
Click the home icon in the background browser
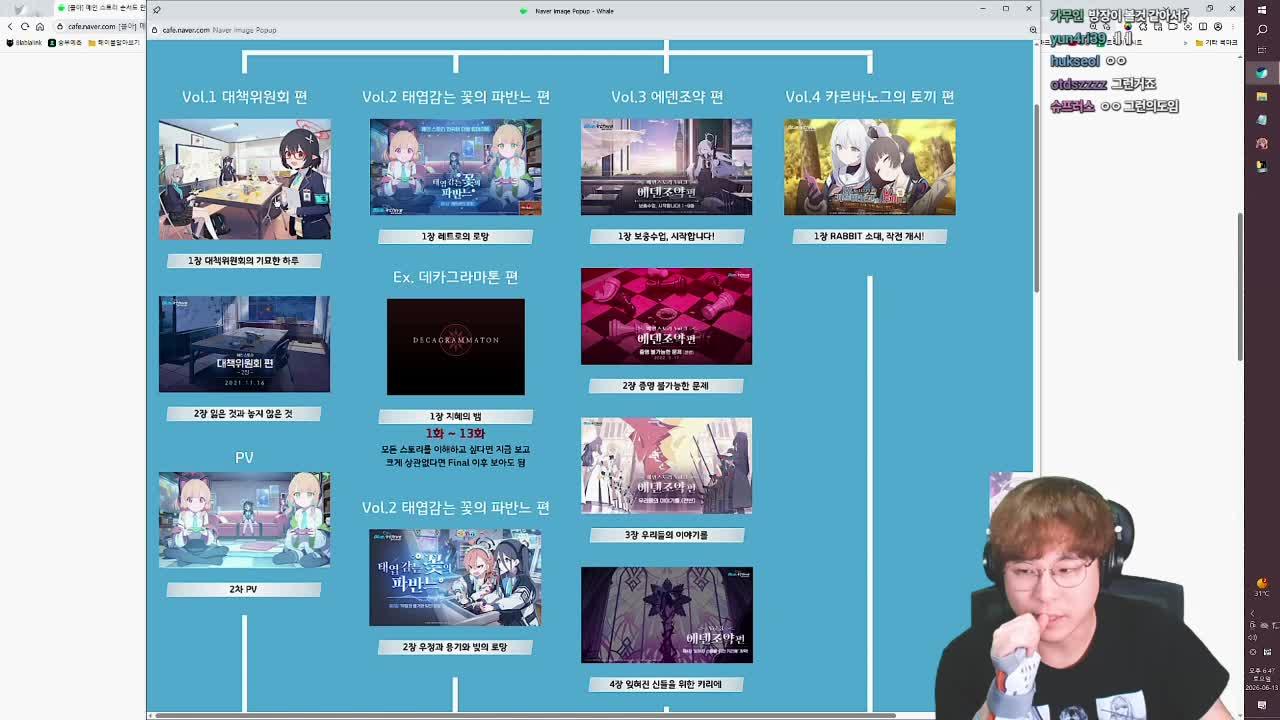coord(39,26)
